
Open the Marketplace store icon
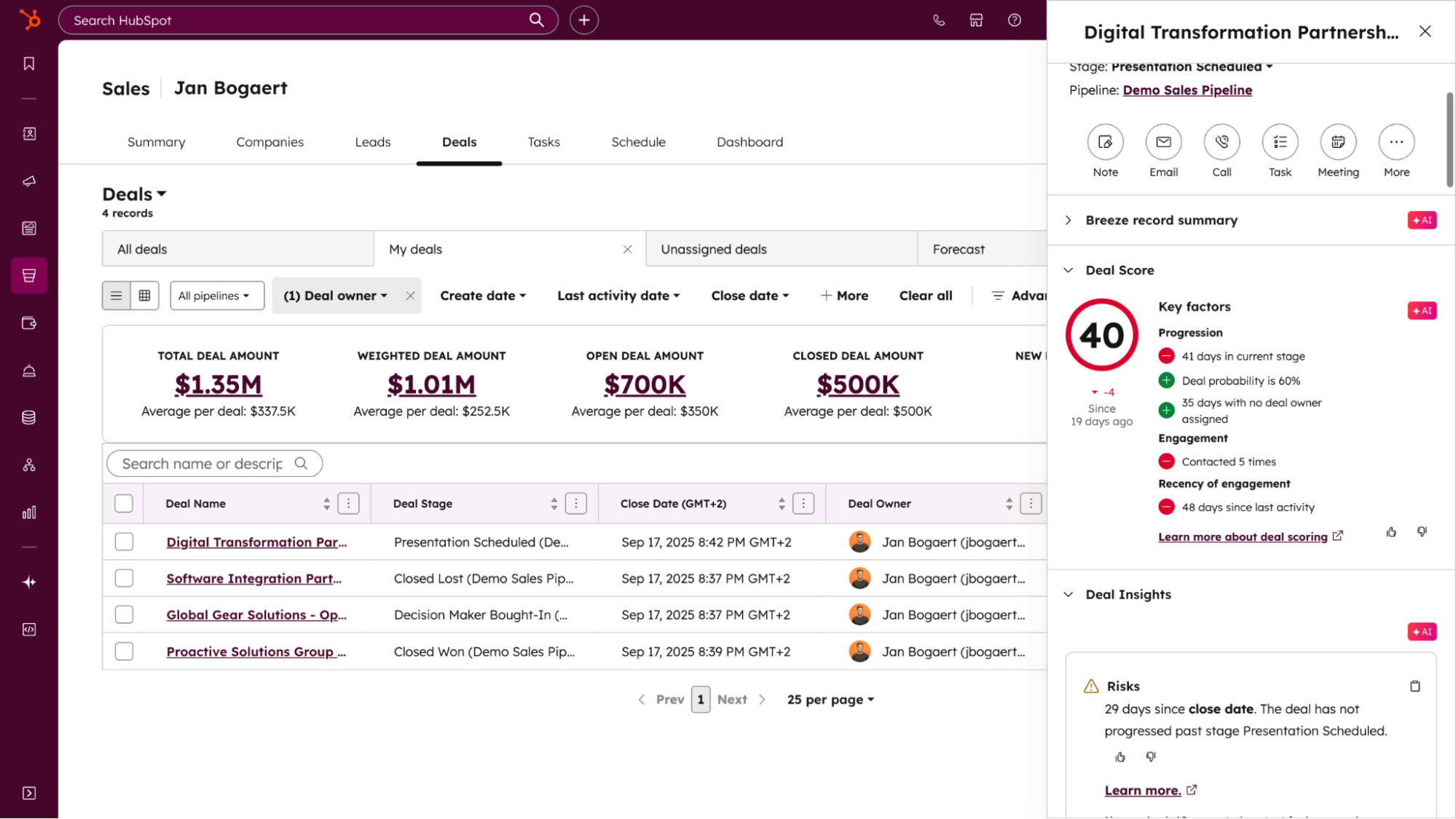977,20
